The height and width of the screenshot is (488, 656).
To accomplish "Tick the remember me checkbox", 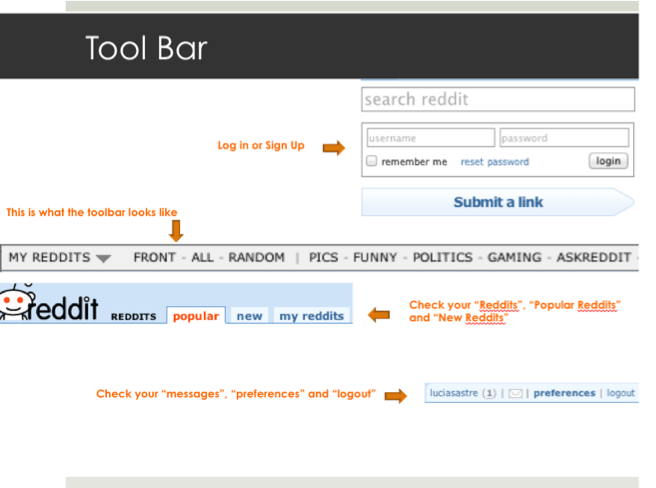I will pos(372,161).
